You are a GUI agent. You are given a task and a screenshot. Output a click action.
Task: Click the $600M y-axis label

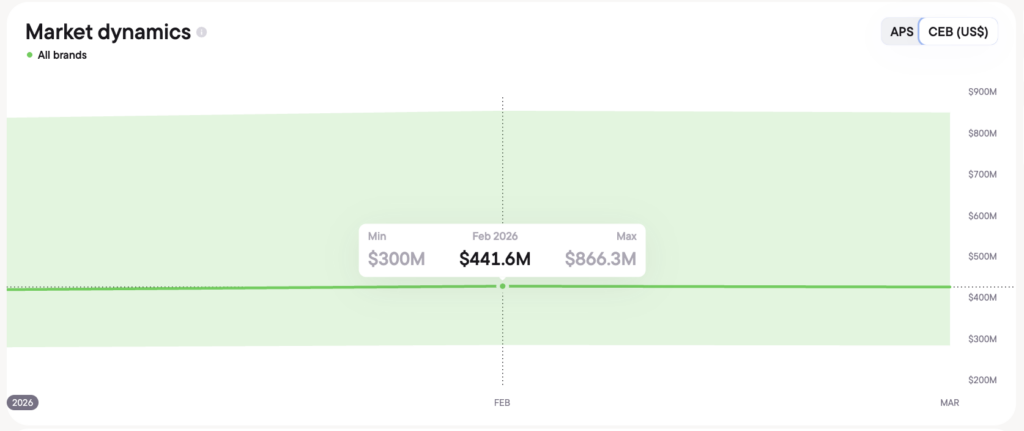[x=982, y=215]
